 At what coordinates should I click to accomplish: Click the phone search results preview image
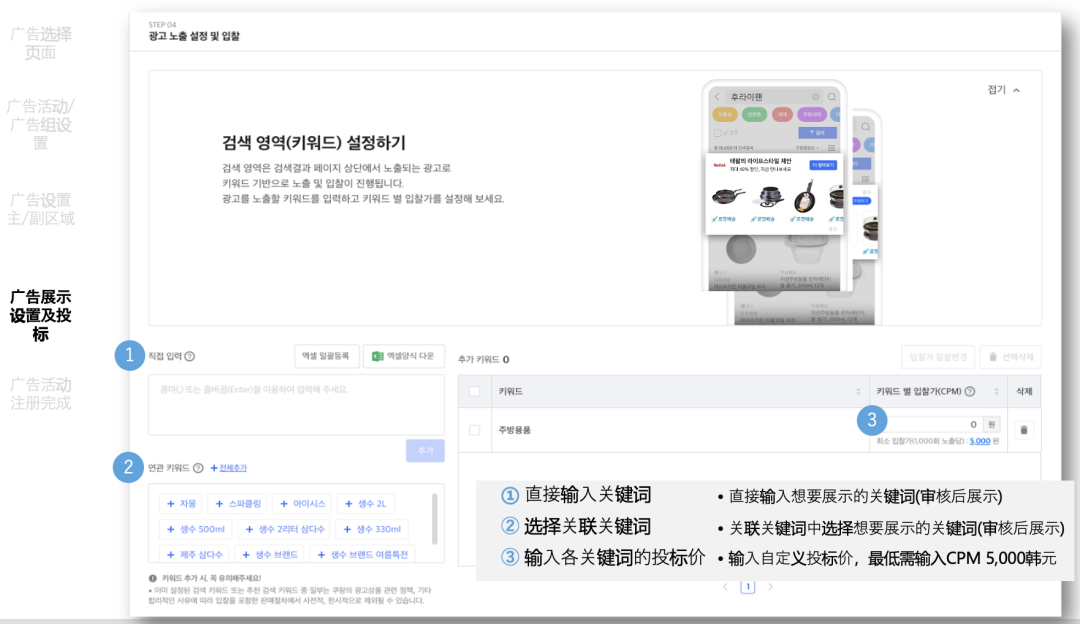coord(791,201)
